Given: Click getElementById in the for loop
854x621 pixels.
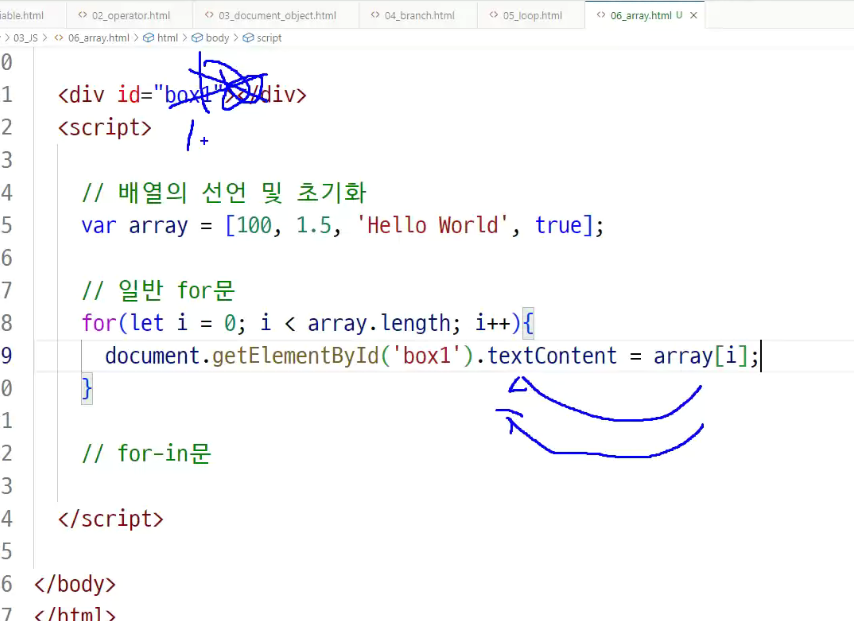Looking at the screenshot, I should [295, 356].
